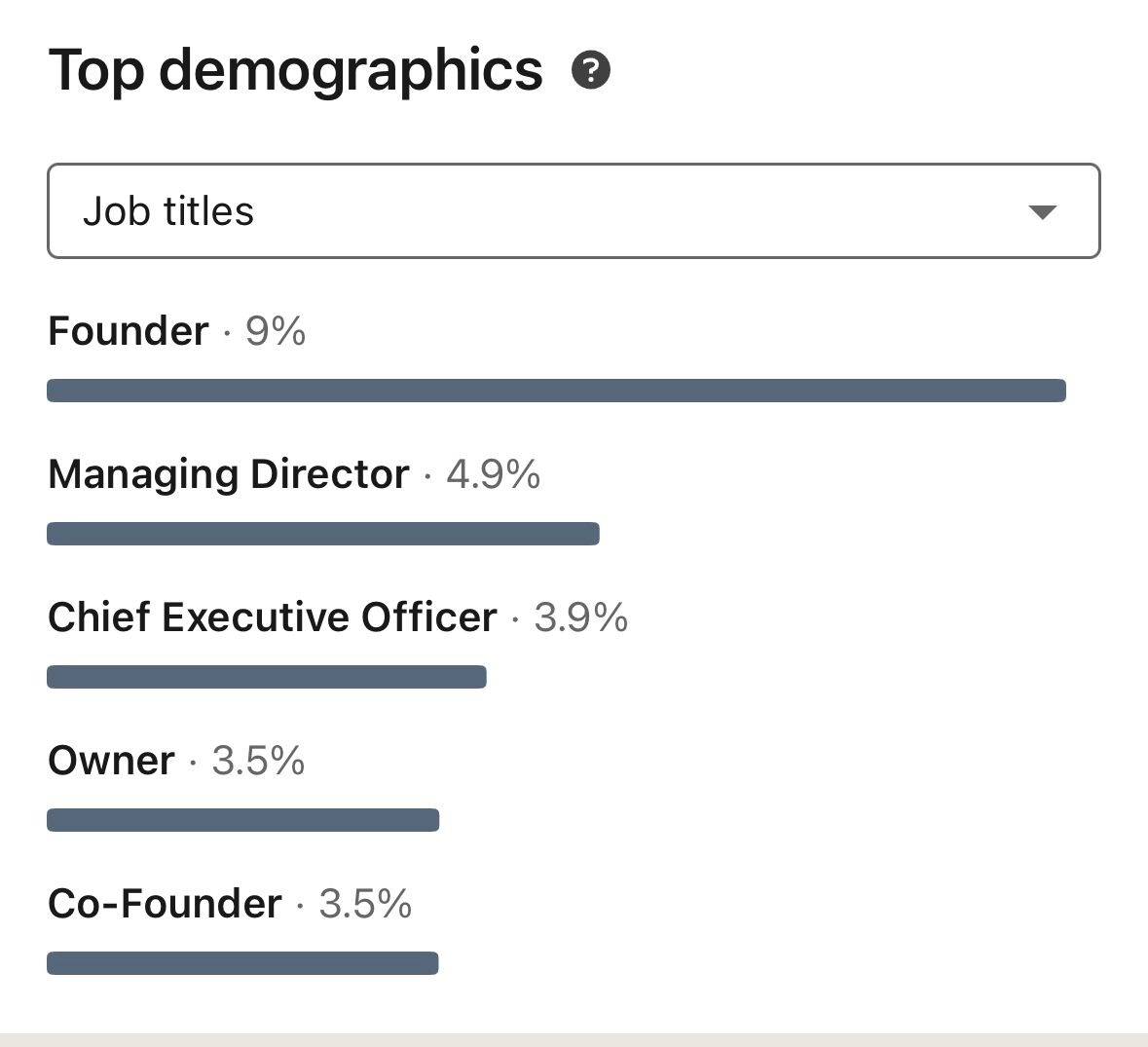Select the Co-Founder job title label

pyautogui.click(x=166, y=904)
